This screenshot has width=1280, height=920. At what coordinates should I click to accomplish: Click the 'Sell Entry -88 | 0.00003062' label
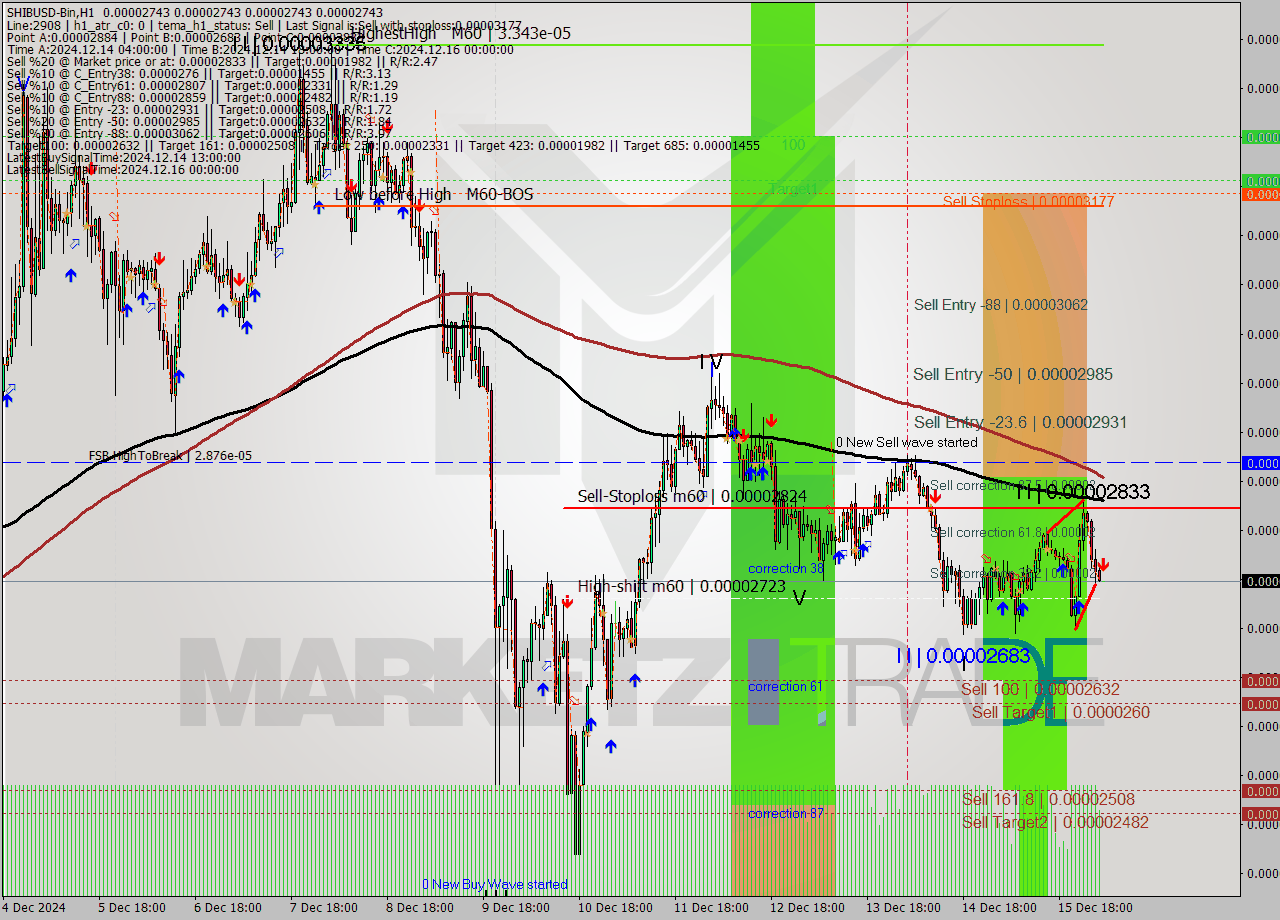click(x=1000, y=305)
